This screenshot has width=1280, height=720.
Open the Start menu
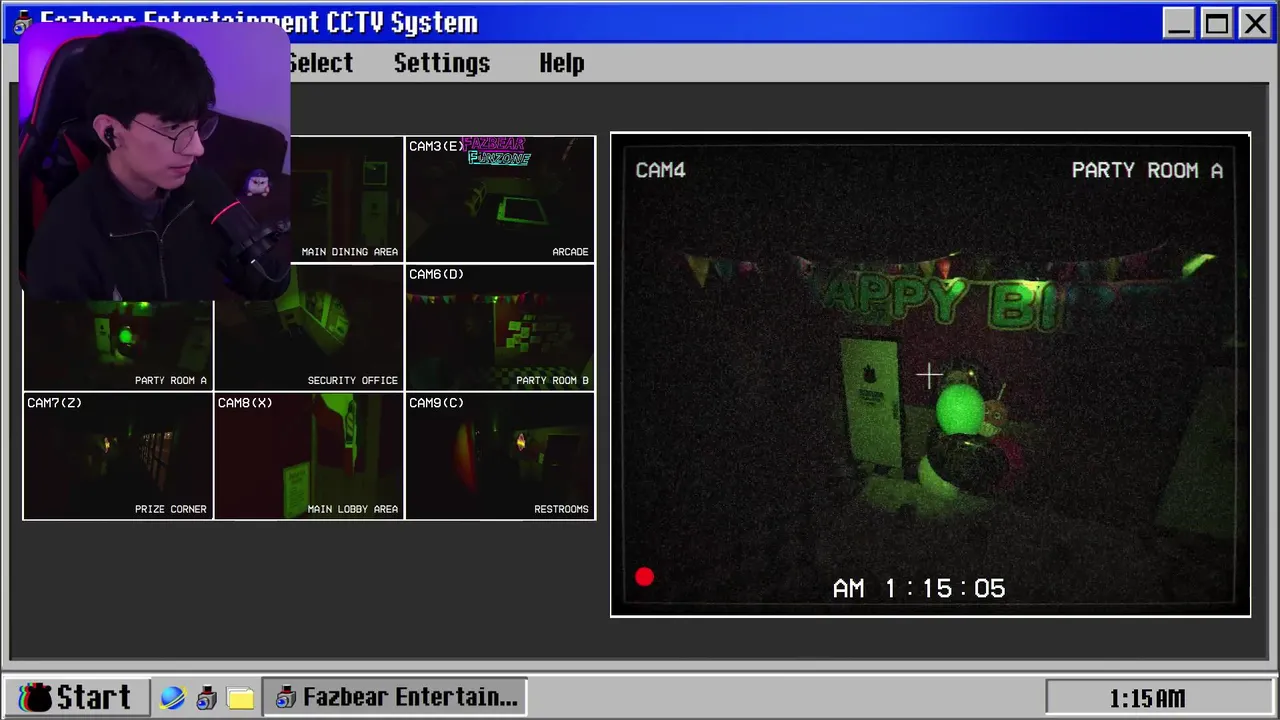pos(77,697)
